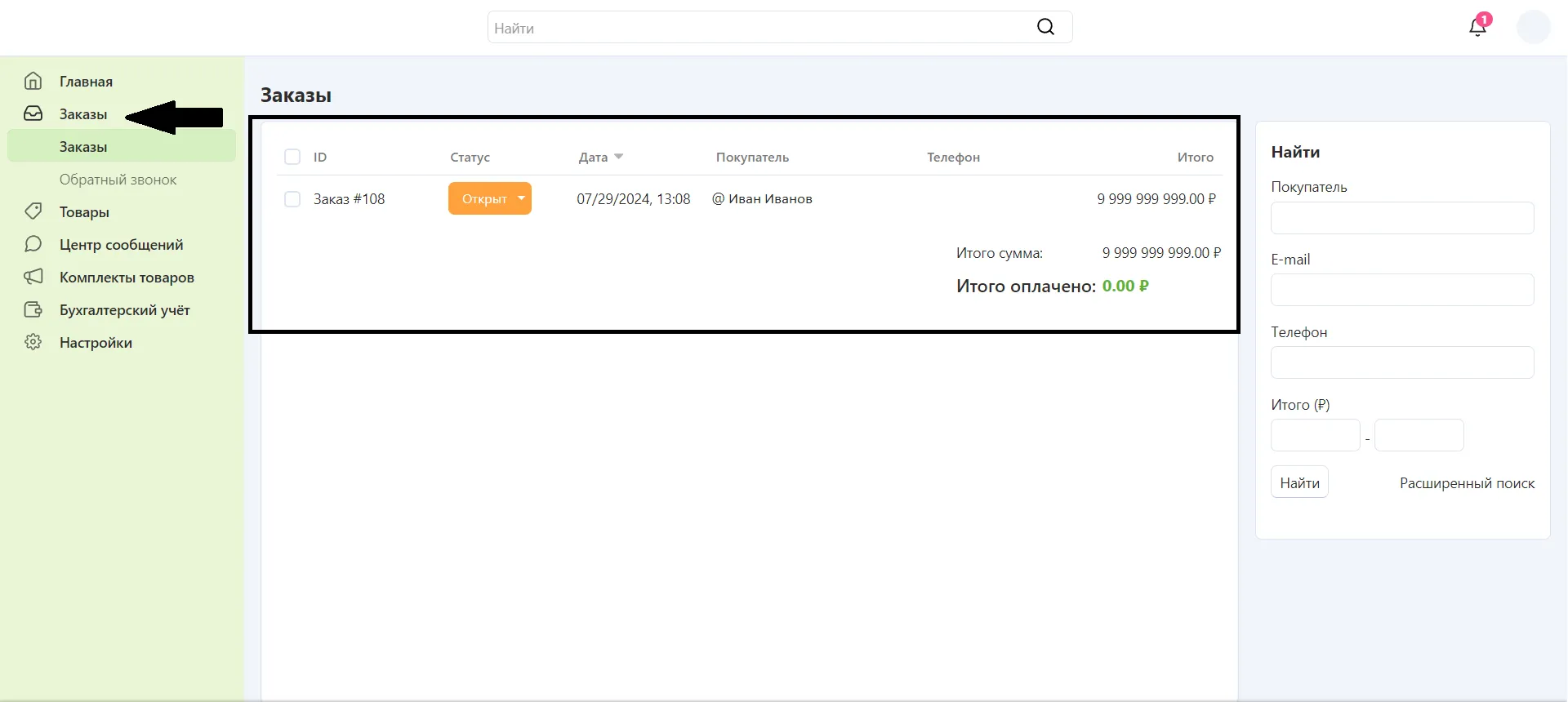Image resolution: width=1568 pixels, height=702 pixels.
Task: Click the tag icon beside Товары
Action: point(33,211)
